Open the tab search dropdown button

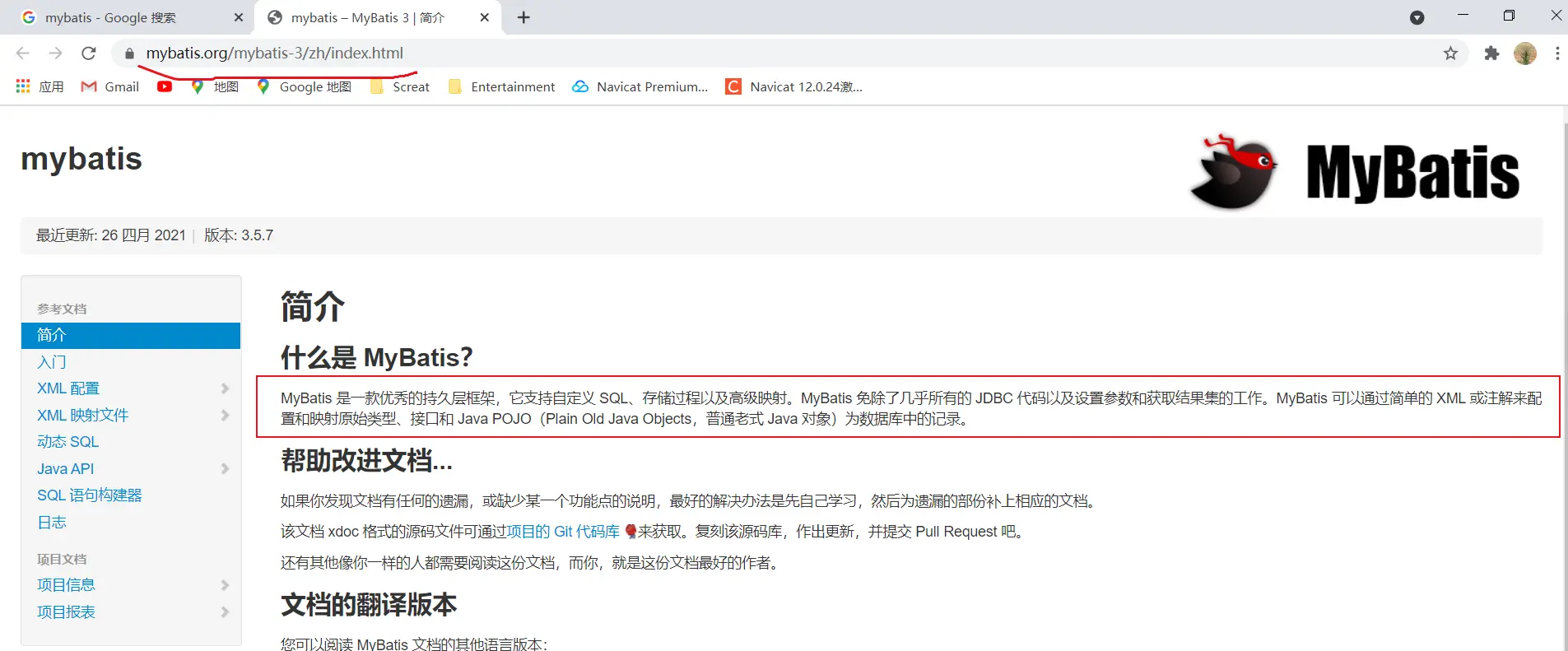[x=1417, y=17]
